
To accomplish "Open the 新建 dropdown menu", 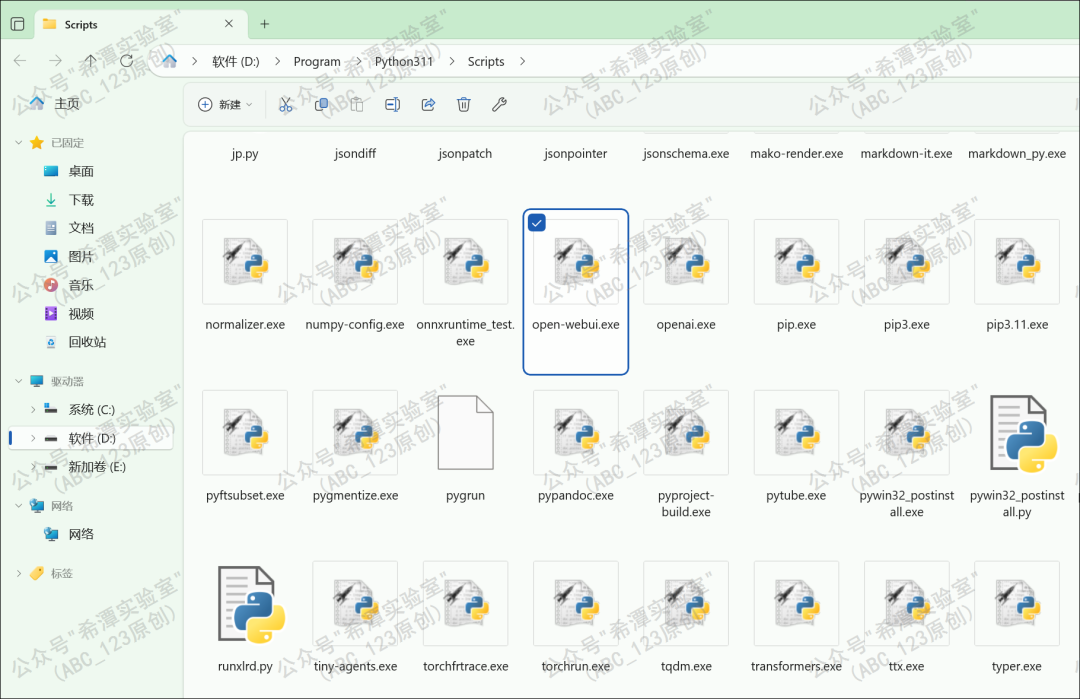I will tap(225, 105).
